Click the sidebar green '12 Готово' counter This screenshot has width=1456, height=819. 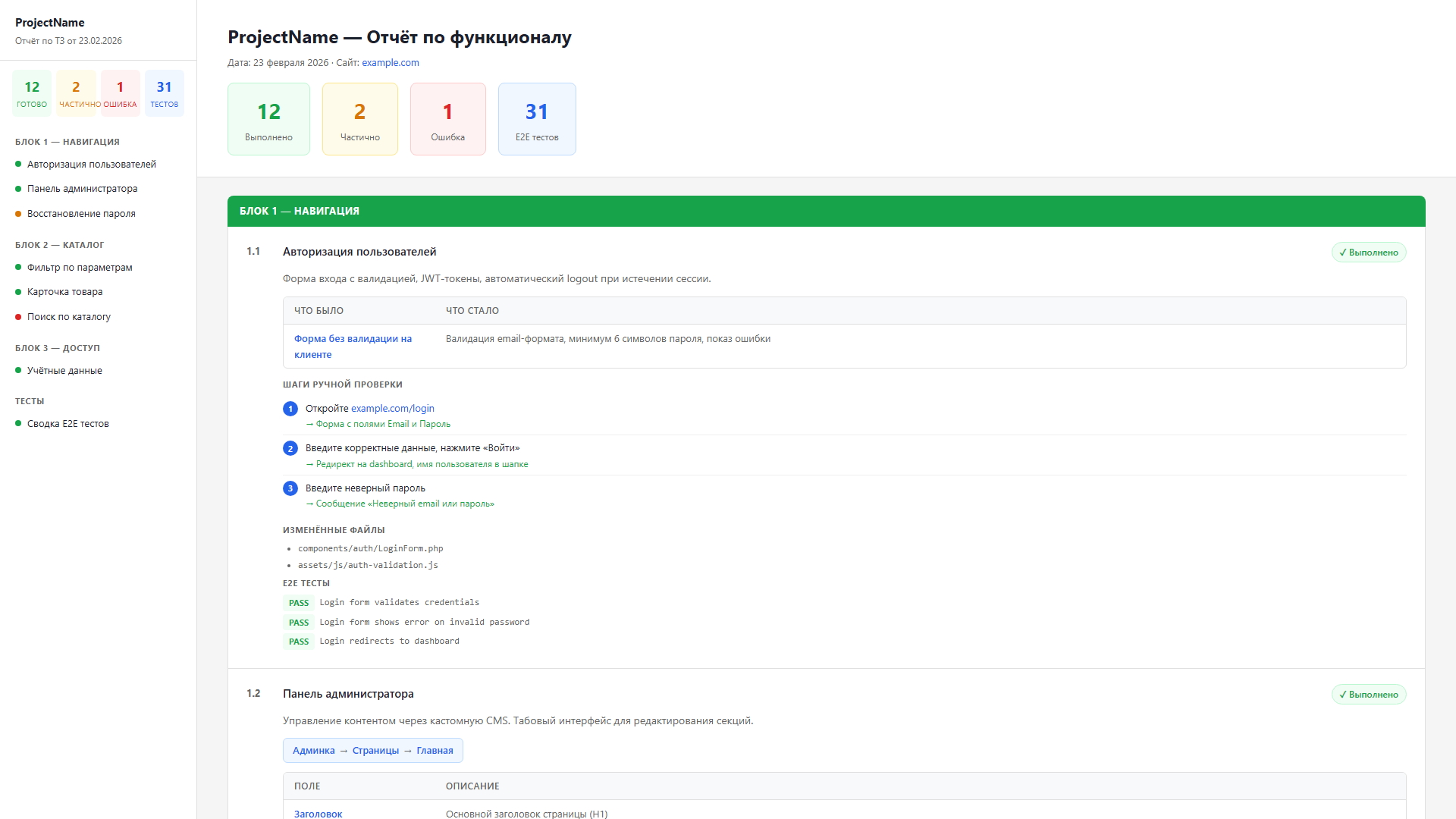click(x=32, y=93)
